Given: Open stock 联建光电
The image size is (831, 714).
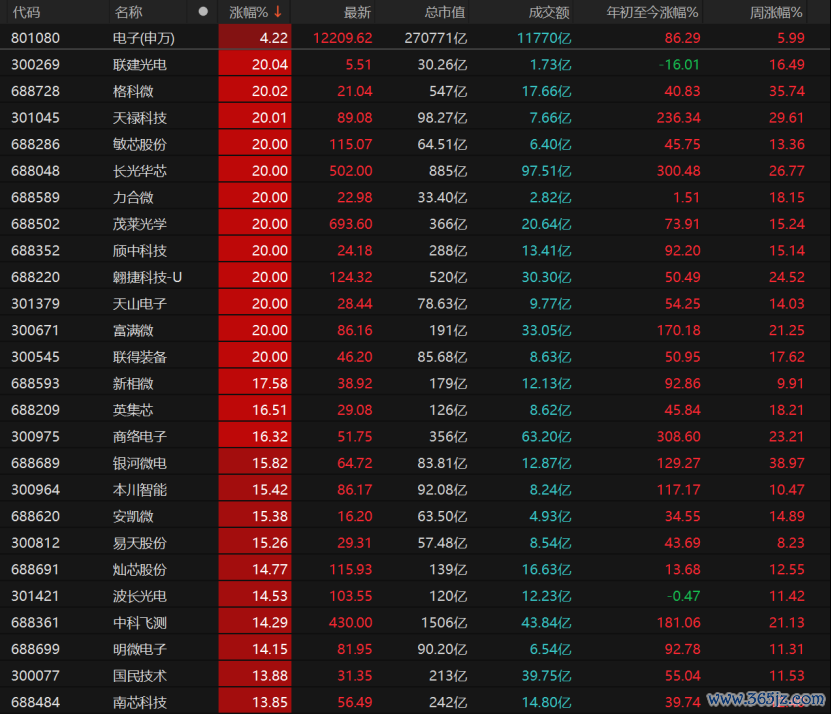Looking at the screenshot, I should point(140,65).
